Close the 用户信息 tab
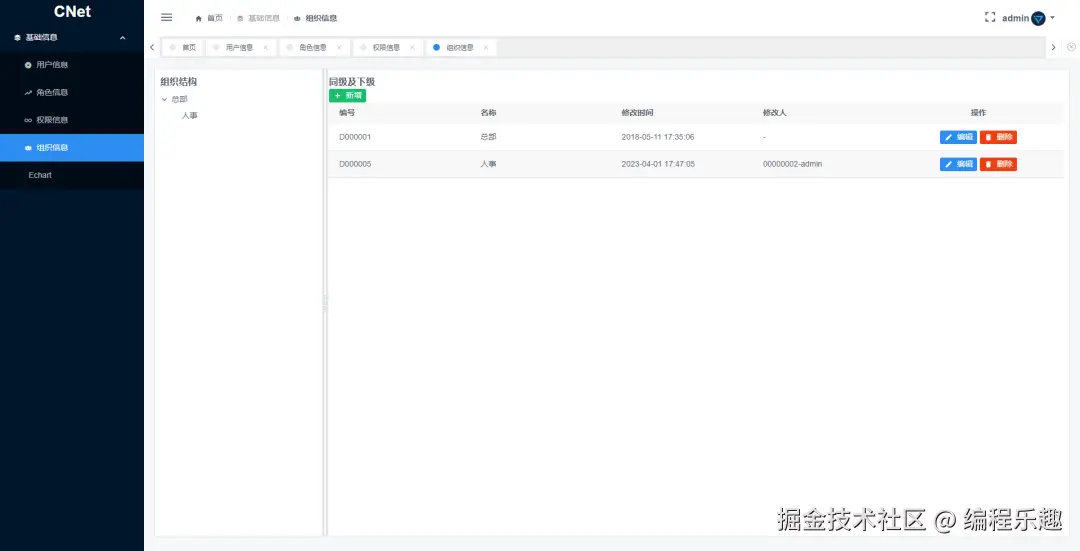 tap(265, 48)
